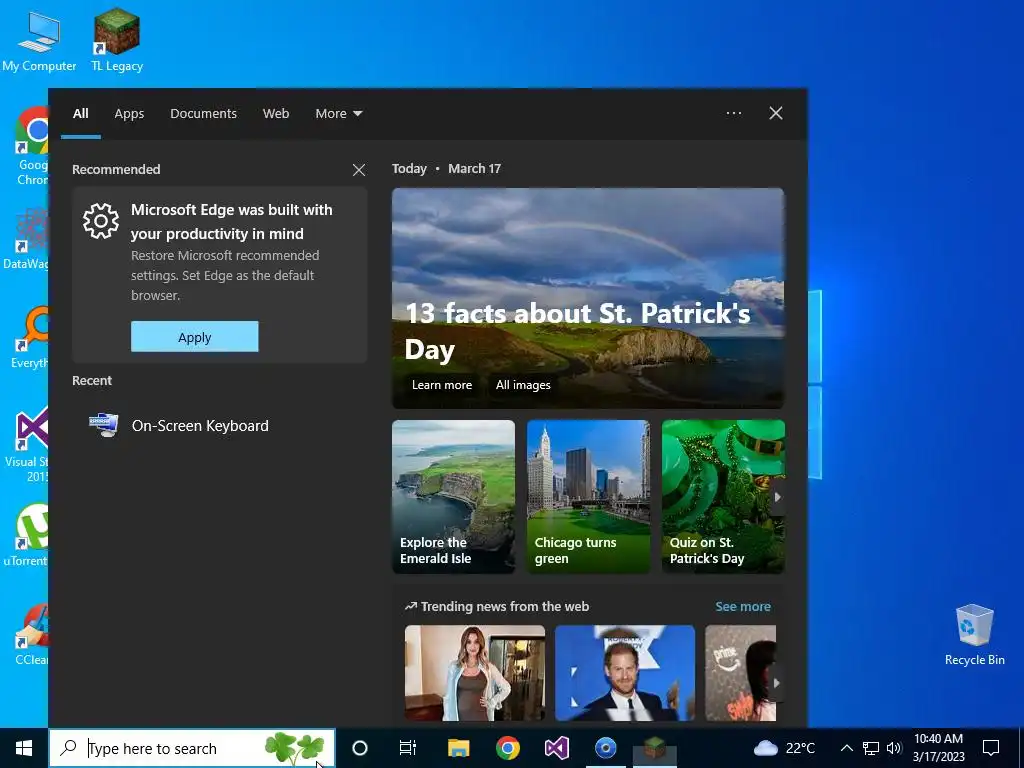Select the All search tab
The image size is (1024, 768).
pyautogui.click(x=80, y=114)
